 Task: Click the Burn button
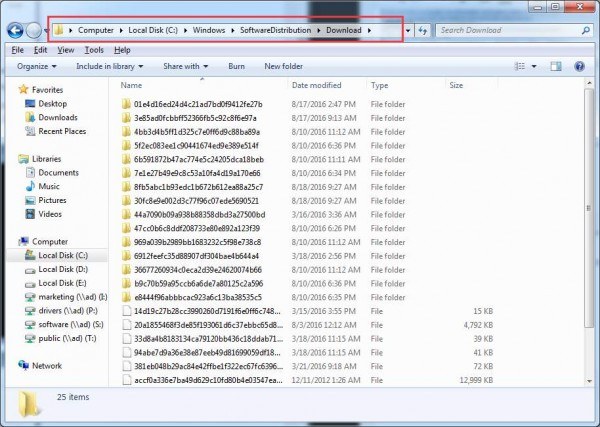tap(236, 66)
